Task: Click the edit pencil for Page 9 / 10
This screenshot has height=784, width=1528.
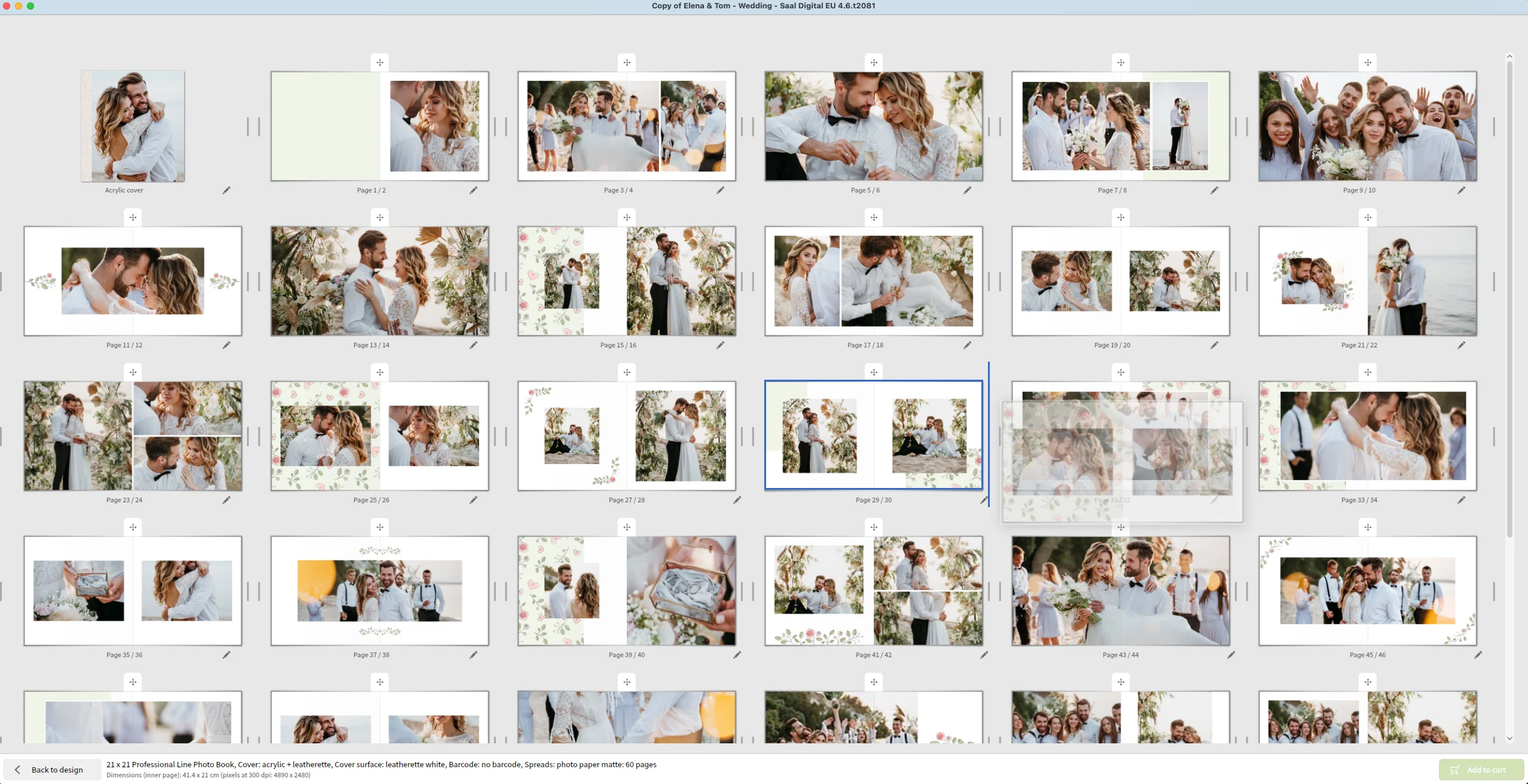Action: [x=1461, y=190]
